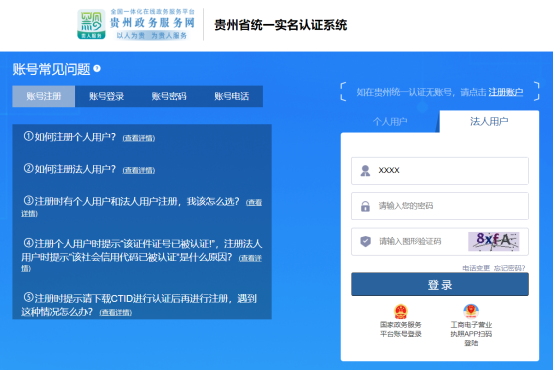View details for 如何注册法人用户

[x=139, y=170]
